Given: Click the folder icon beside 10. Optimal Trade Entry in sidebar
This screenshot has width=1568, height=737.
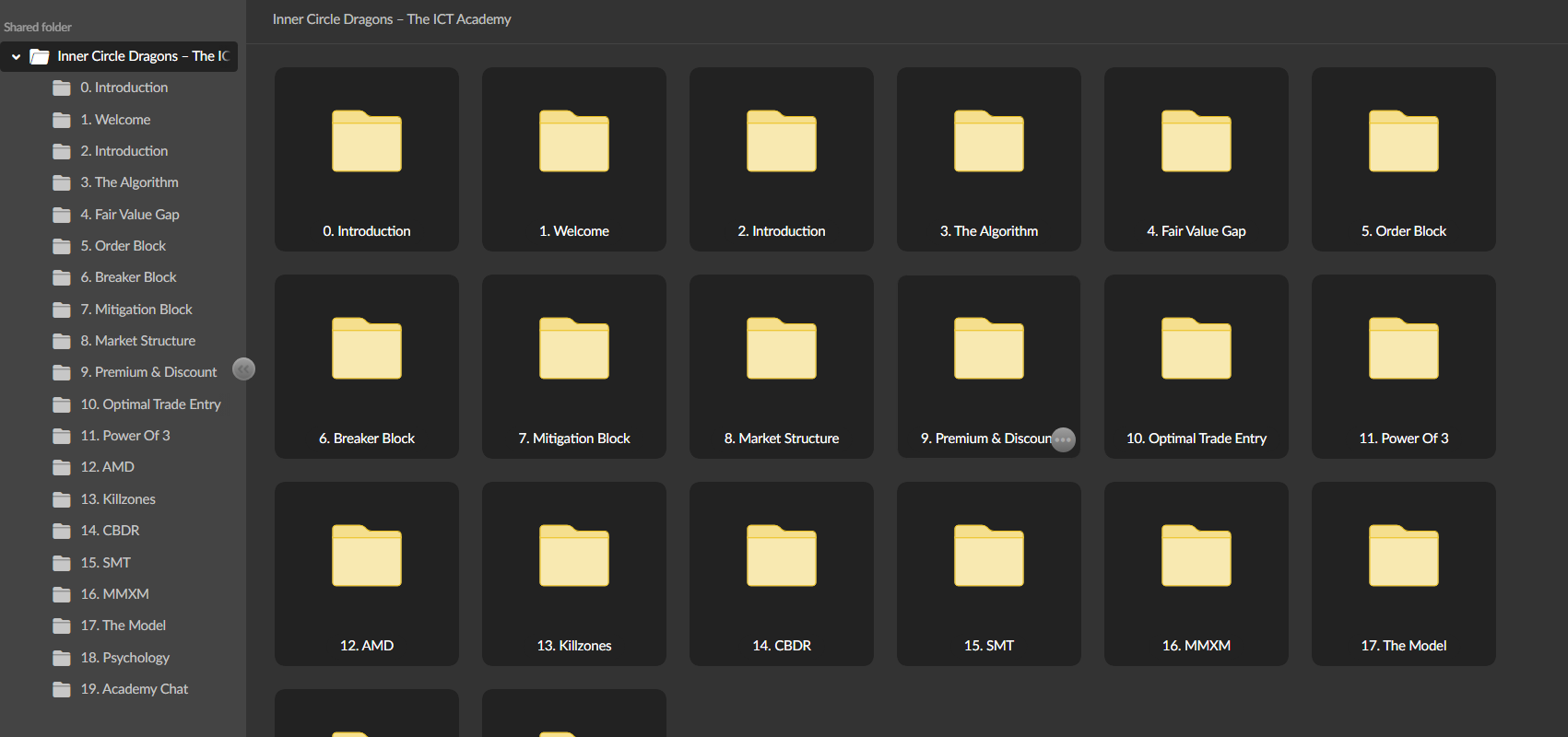Looking at the screenshot, I should coord(62,404).
